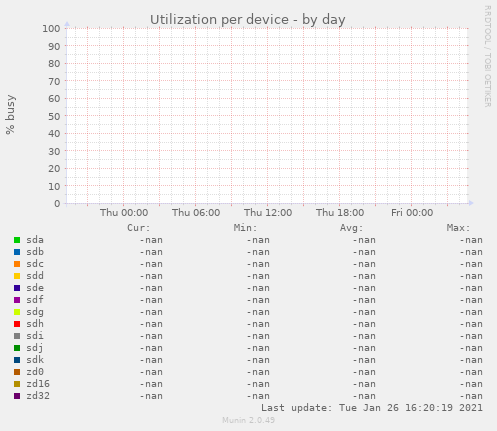
Task: Click the sdg lime color swatch
Action: 17,312
